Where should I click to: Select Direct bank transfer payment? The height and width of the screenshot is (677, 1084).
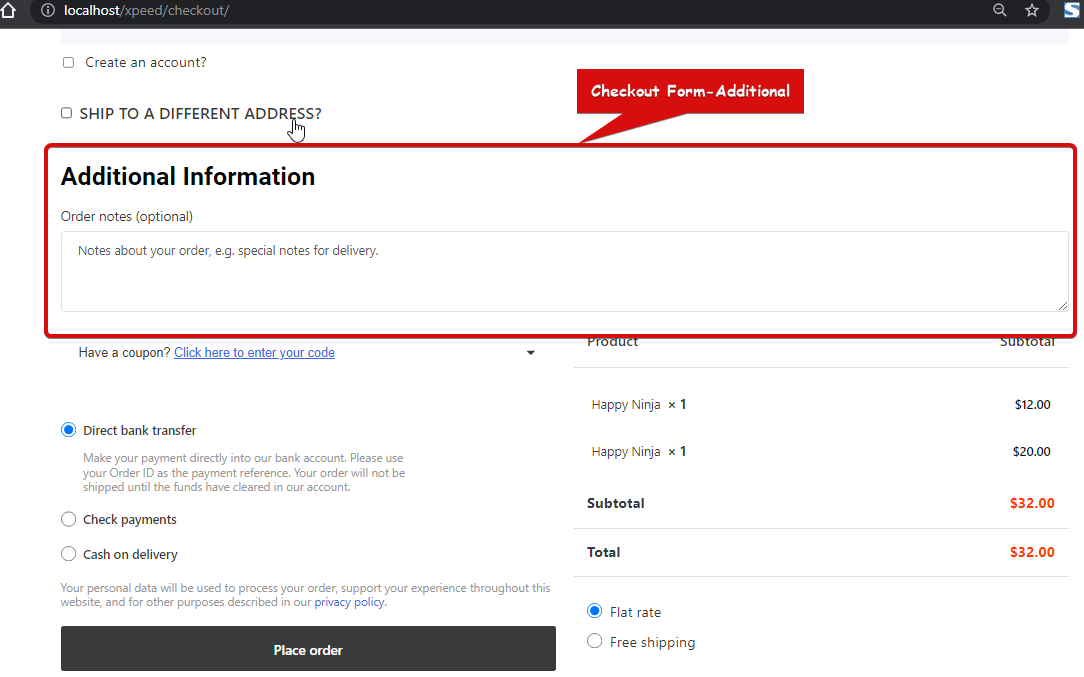(69, 430)
